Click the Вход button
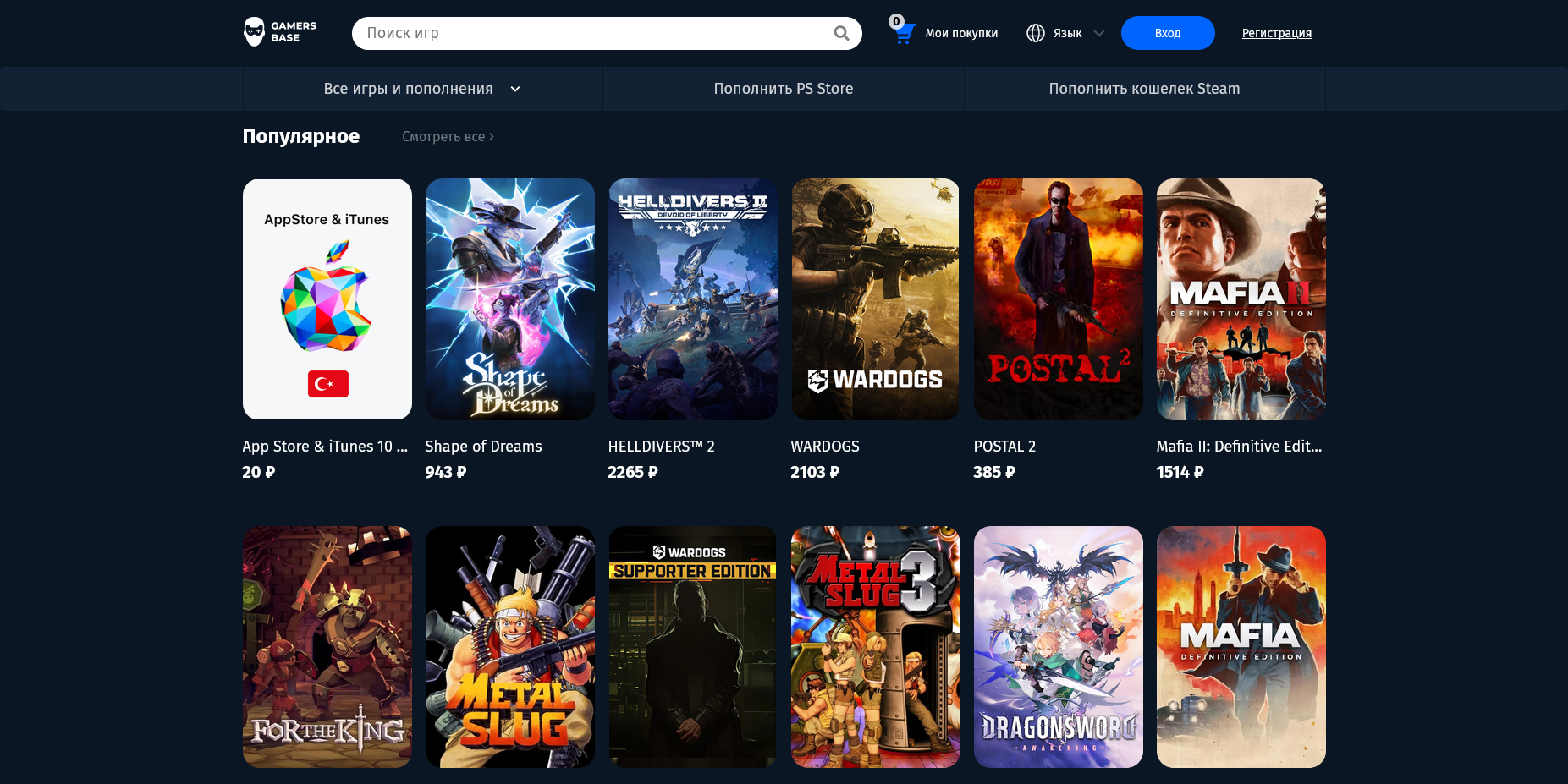The image size is (1568, 784). coord(1168,33)
